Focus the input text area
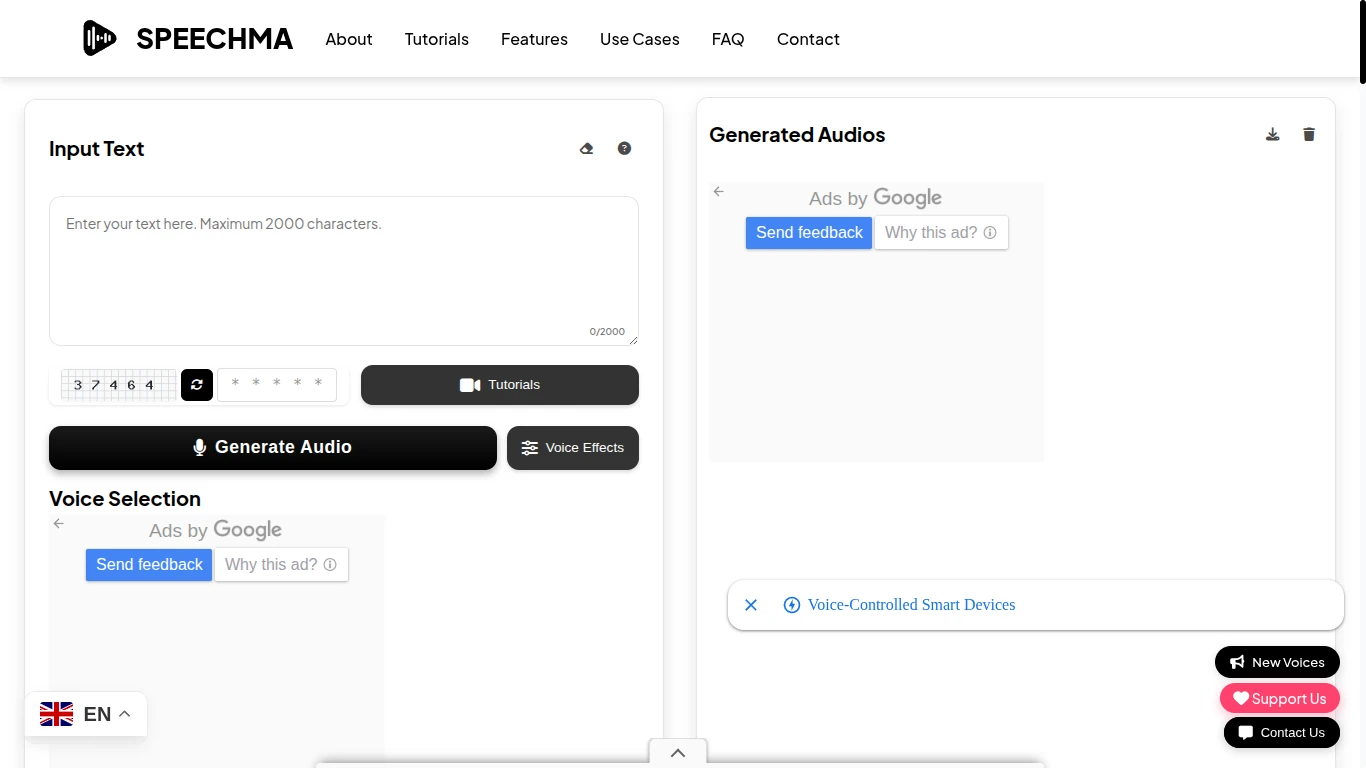1366x768 pixels. pyautogui.click(x=344, y=271)
